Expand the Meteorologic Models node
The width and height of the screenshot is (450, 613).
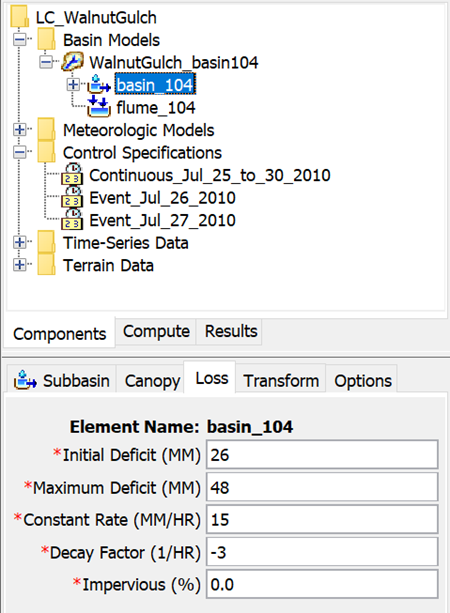(20, 129)
